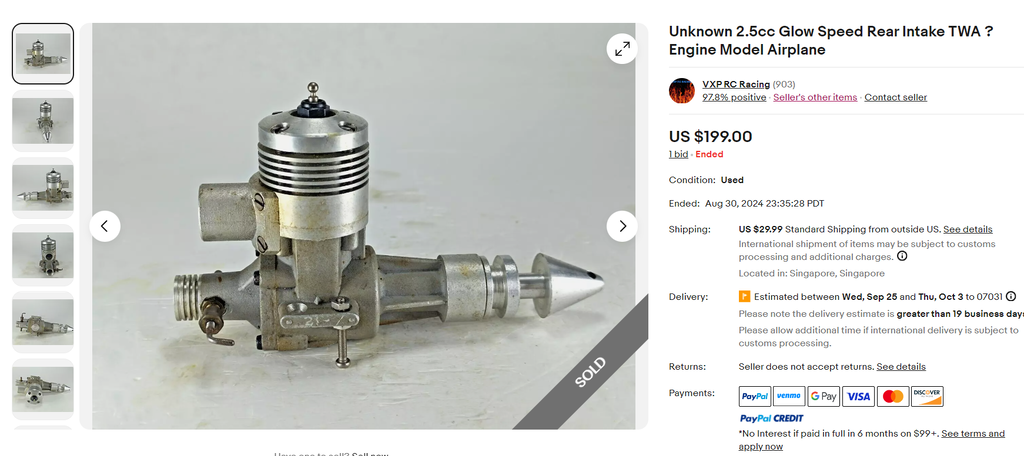The width and height of the screenshot is (1024, 456).
Task: Click the Google Pay payment icon
Action: [824, 397]
